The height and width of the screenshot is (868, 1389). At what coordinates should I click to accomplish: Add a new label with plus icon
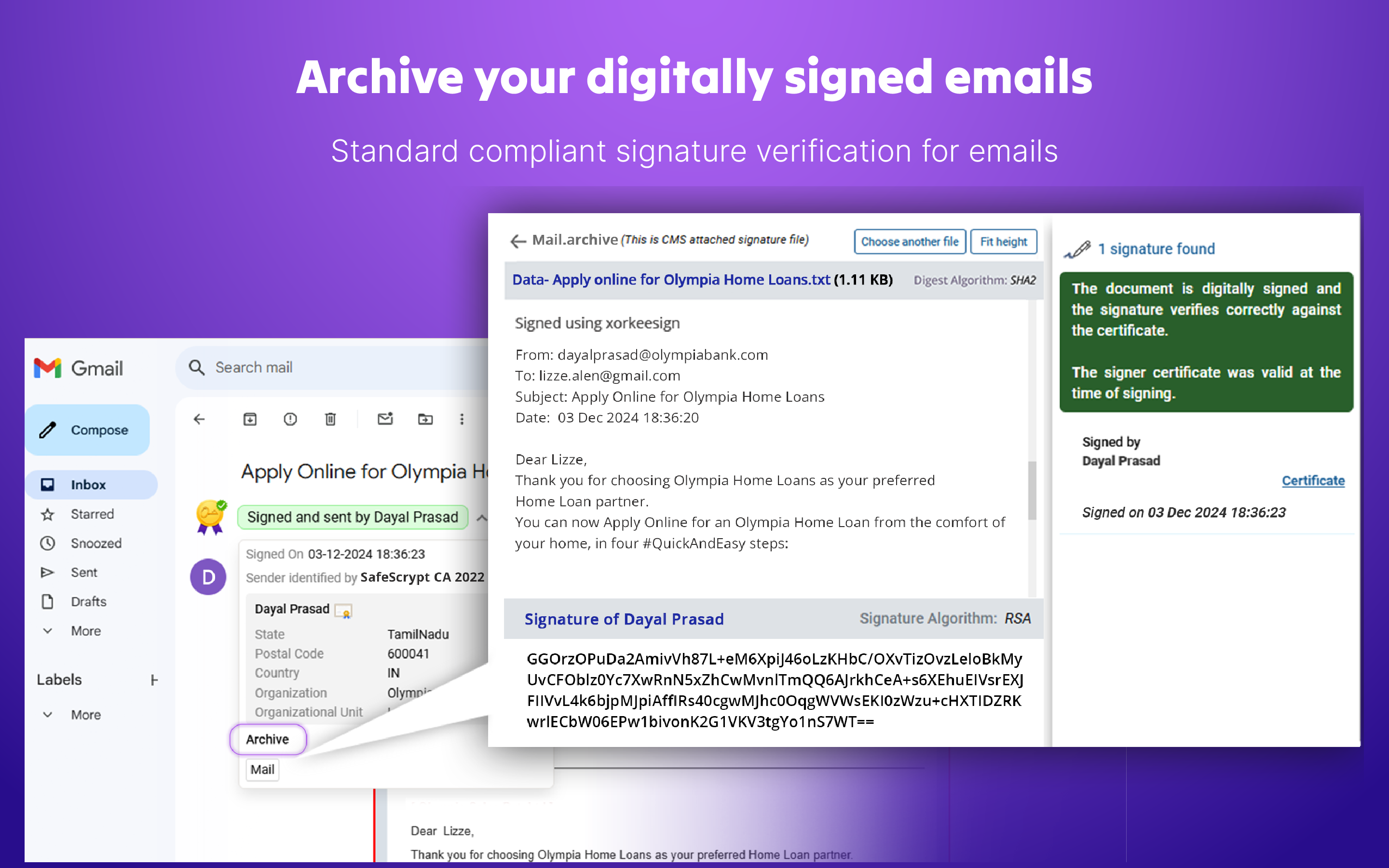(154, 680)
